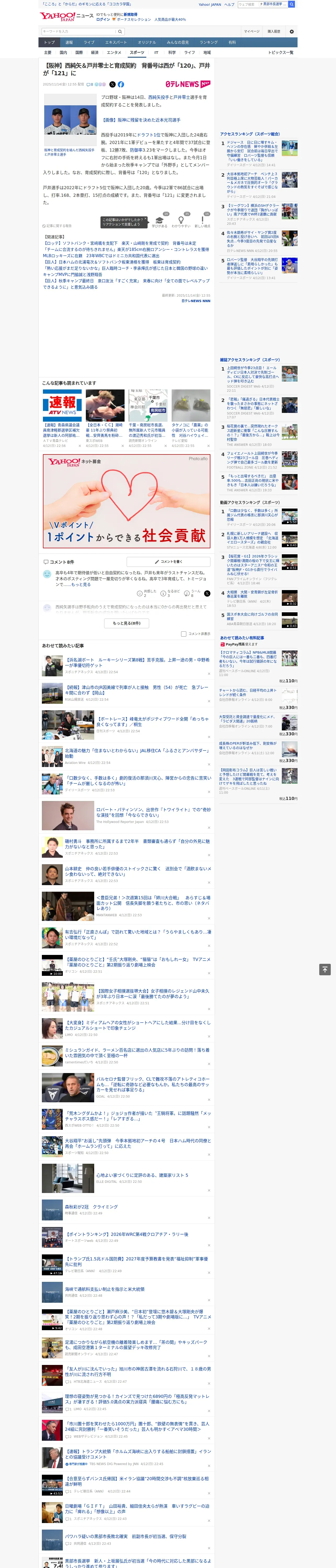Screen dimensions: 336x1568
Task: Click the first commenter's avatar icon
Action: click(47, 574)
